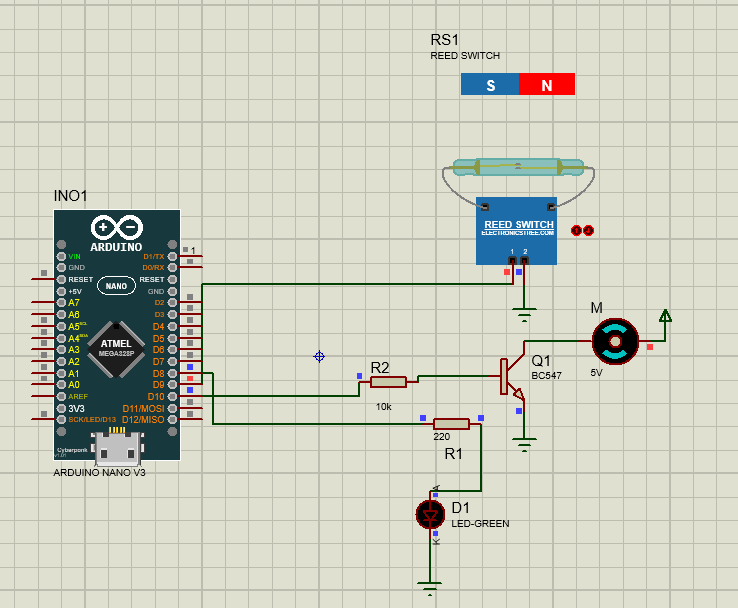Select the M motor reference label

pyautogui.click(x=596, y=308)
